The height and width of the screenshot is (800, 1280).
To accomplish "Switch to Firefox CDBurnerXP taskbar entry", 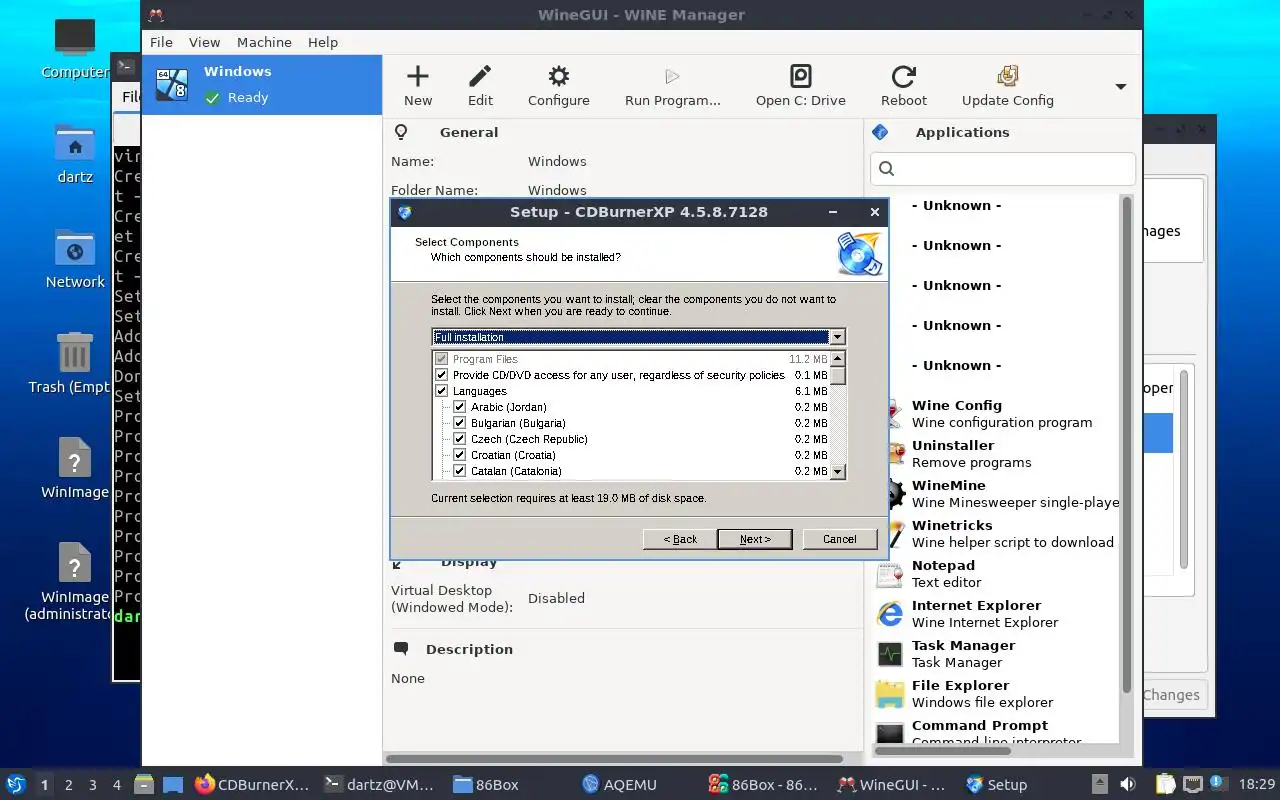I will [252, 785].
